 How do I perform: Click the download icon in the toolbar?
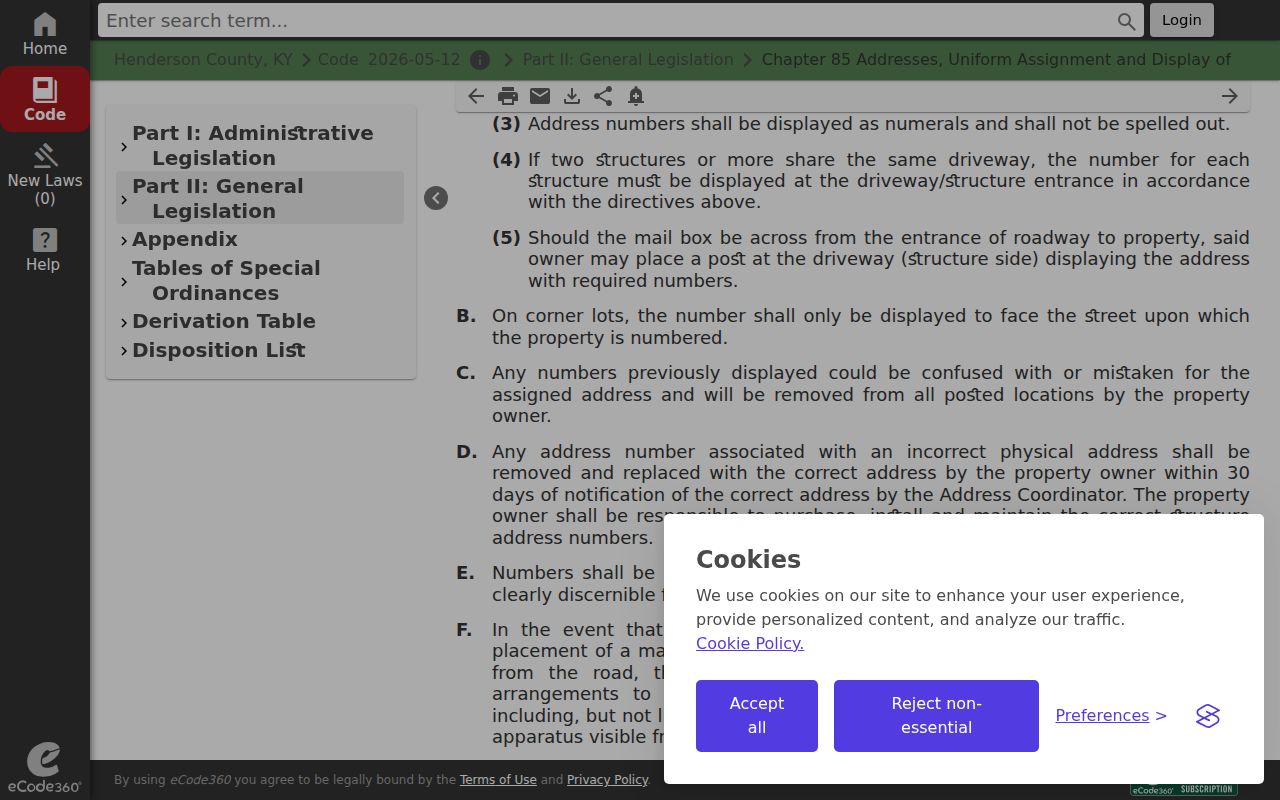572,96
